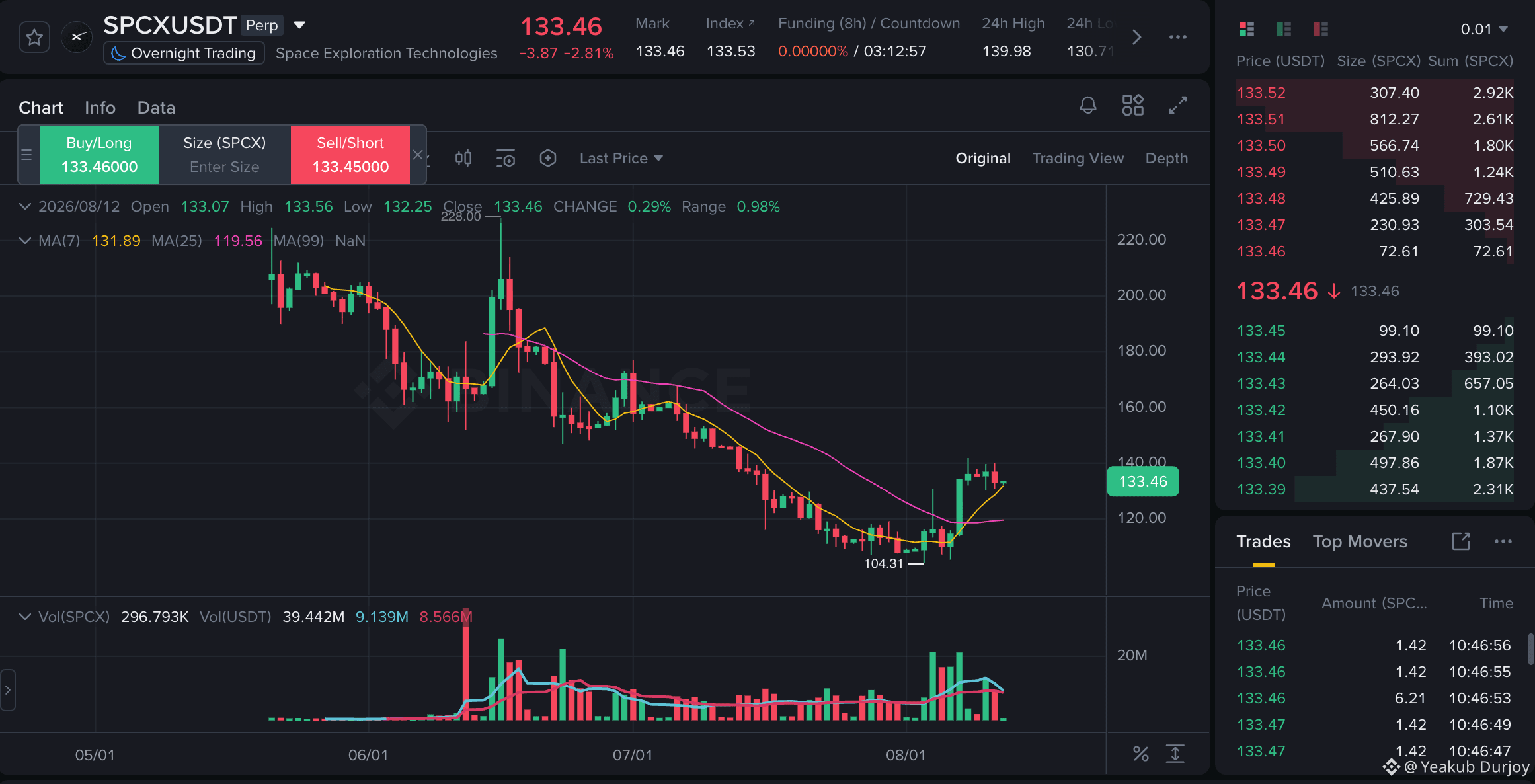Switch to the Info tab
The height and width of the screenshot is (784, 1535).
tap(100, 108)
